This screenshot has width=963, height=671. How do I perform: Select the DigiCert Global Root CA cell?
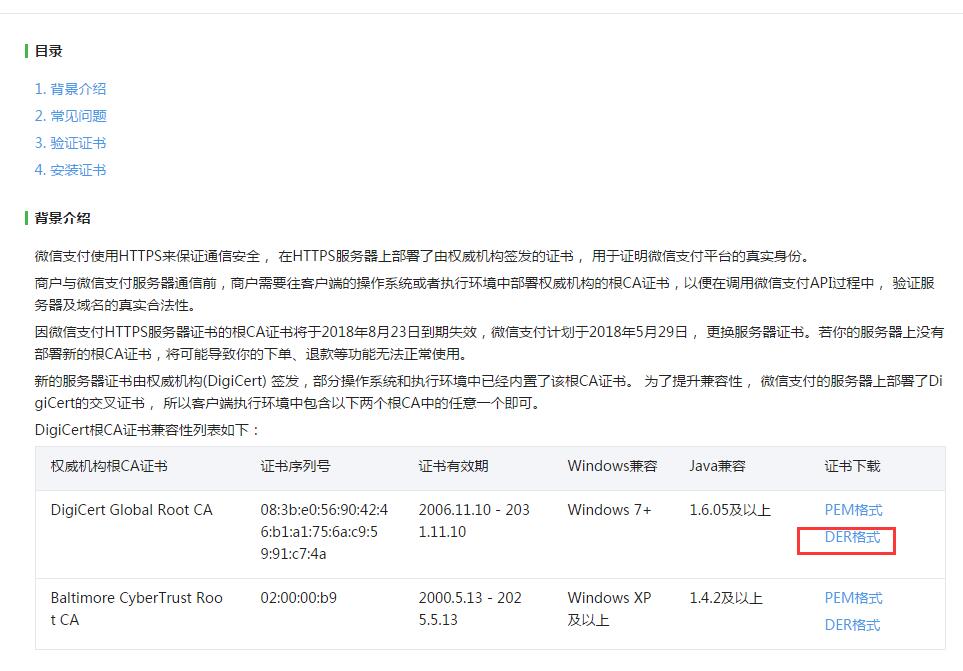[131, 510]
